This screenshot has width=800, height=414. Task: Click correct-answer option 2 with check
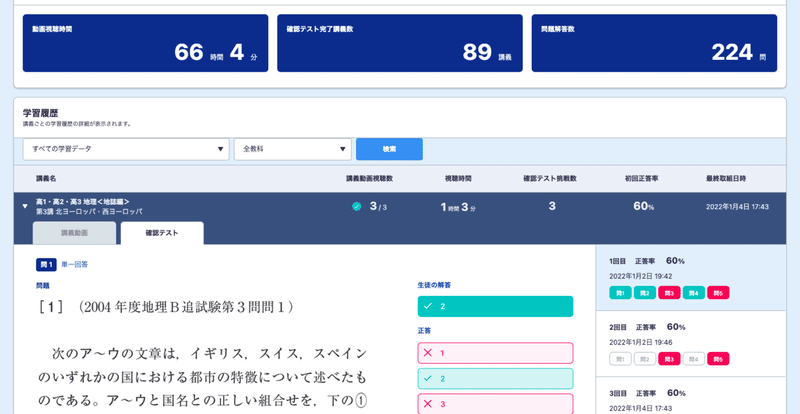(495, 379)
